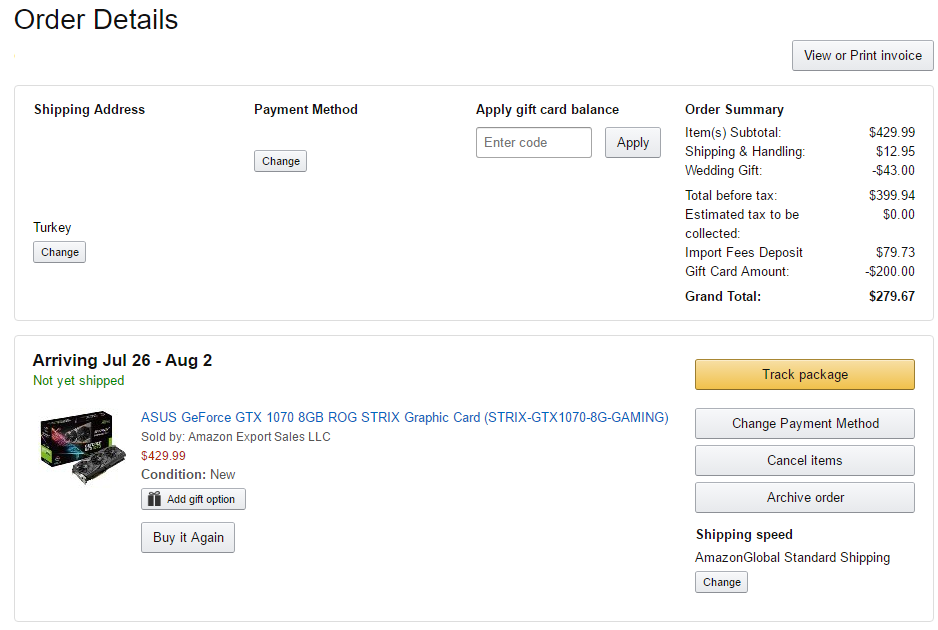Click the Sold by Amazon Export Sales LLC text

click(236, 437)
